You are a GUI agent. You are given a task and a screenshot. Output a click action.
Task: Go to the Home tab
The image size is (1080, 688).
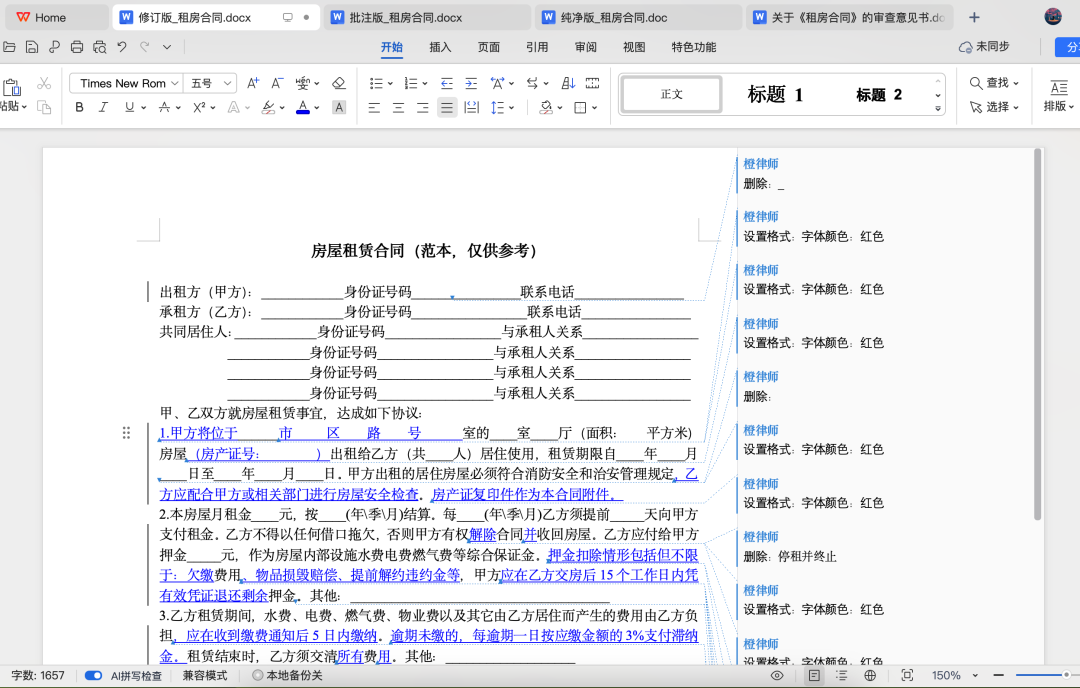55,17
